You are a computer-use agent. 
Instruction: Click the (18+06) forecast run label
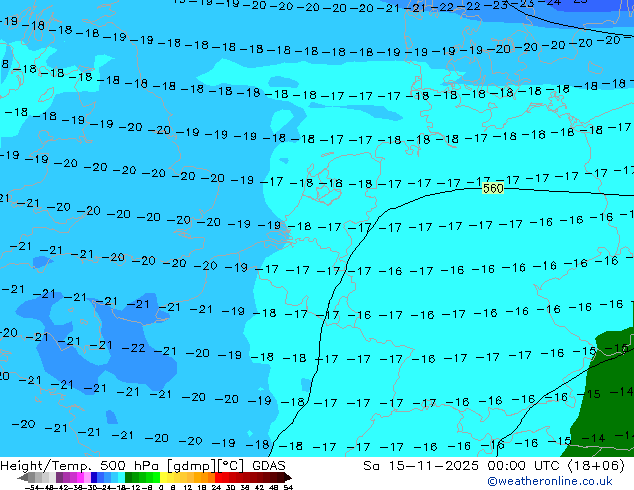(x=596, y=466)
